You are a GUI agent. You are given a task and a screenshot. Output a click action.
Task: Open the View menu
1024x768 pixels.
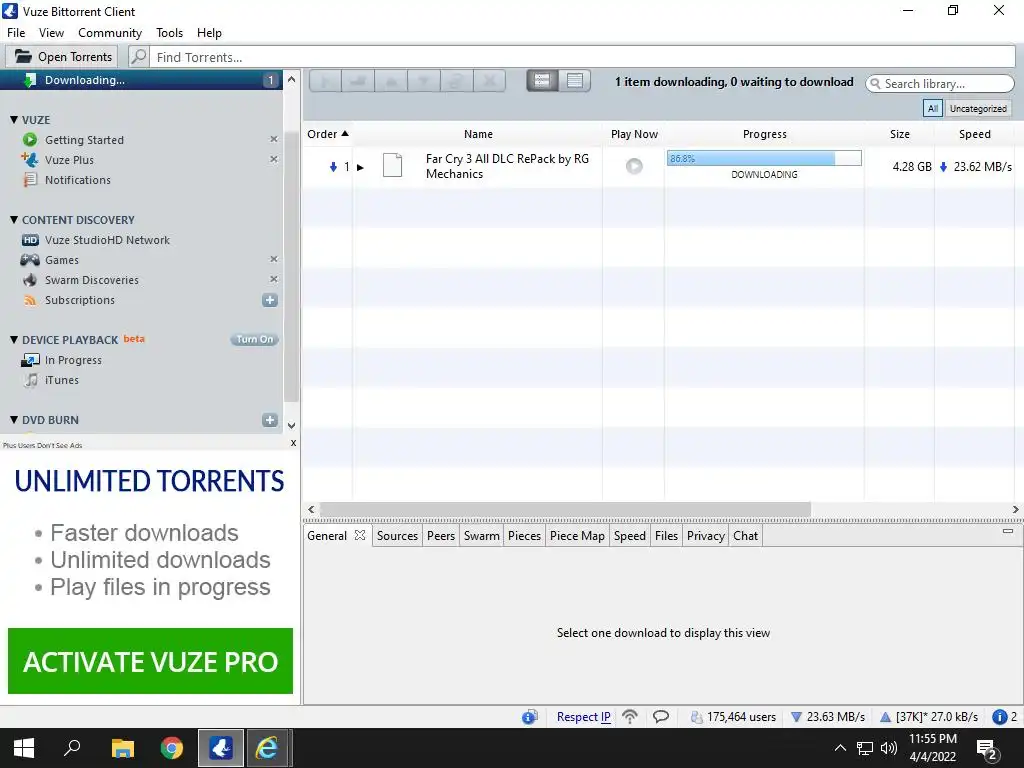51,33
